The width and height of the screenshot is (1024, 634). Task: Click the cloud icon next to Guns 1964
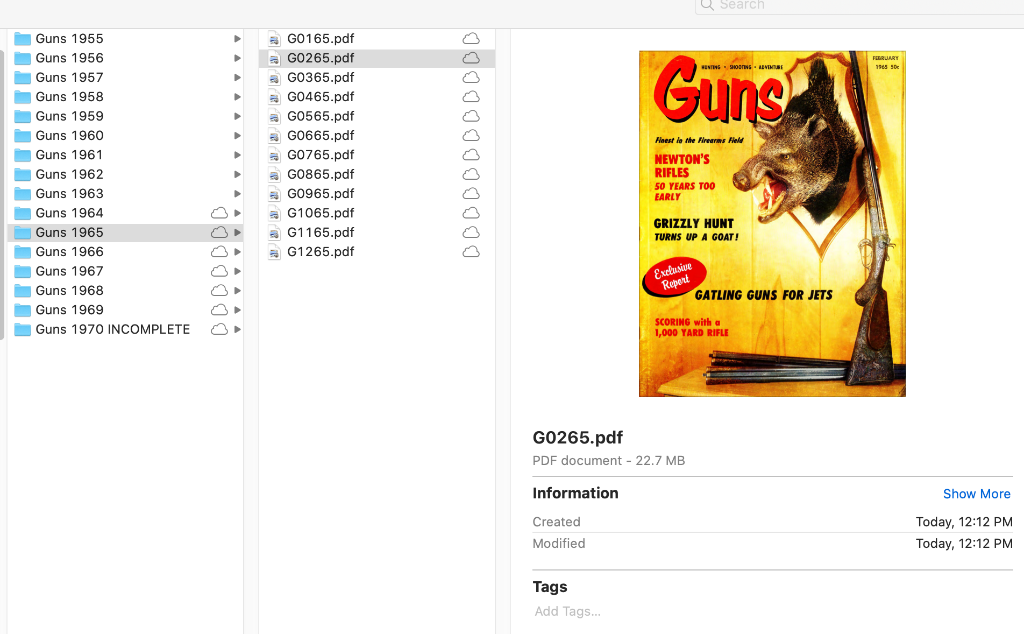coord(219,213)
